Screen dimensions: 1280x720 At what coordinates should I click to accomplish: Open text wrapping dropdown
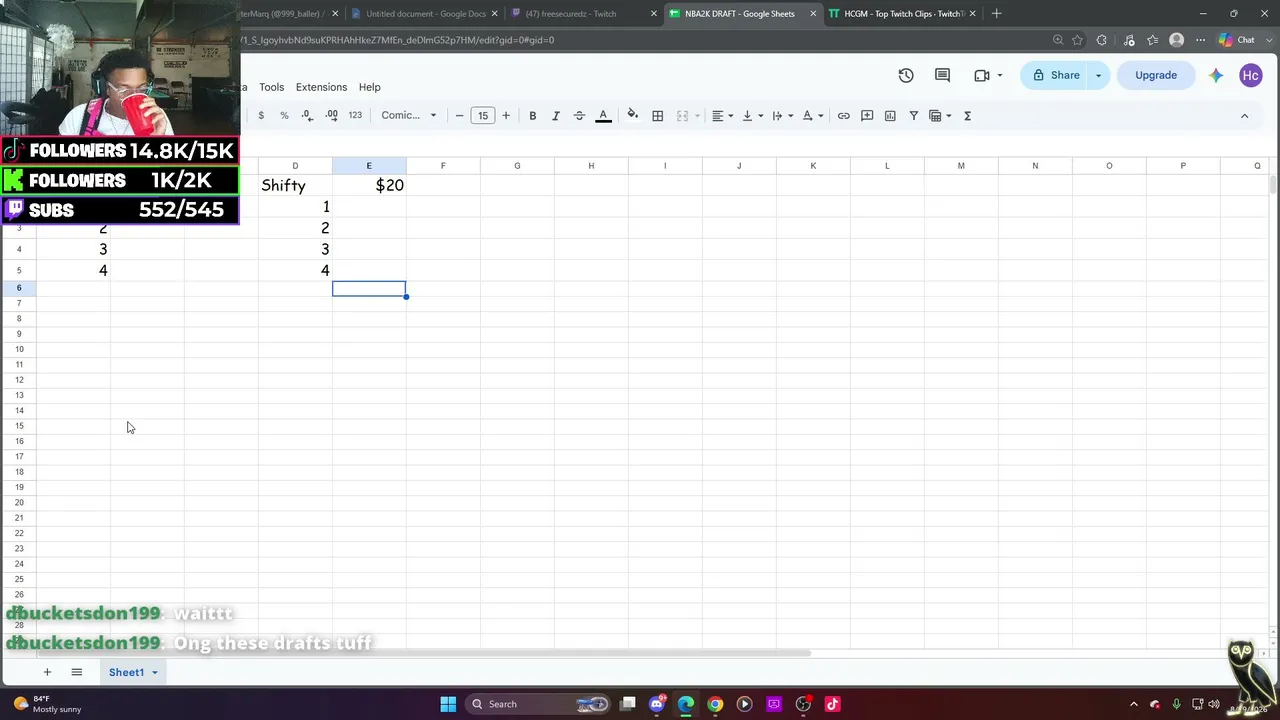click(782, 116)
